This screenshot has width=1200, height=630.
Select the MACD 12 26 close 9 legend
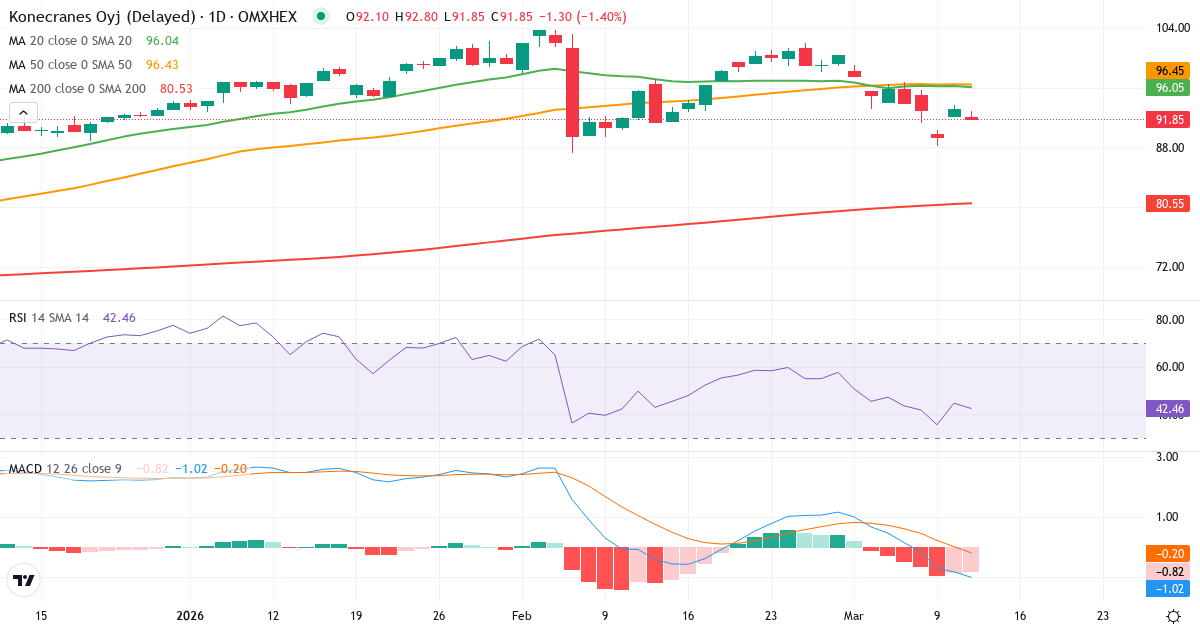click(x=65, y=469)
